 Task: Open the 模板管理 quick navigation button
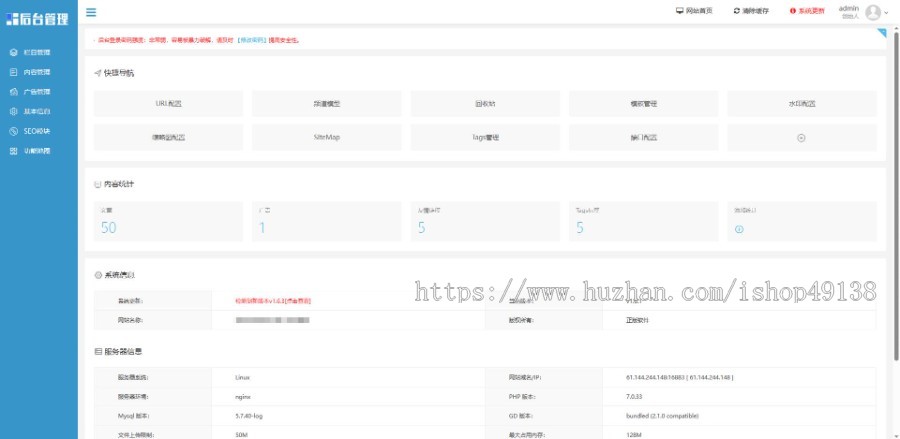[643, 104]
